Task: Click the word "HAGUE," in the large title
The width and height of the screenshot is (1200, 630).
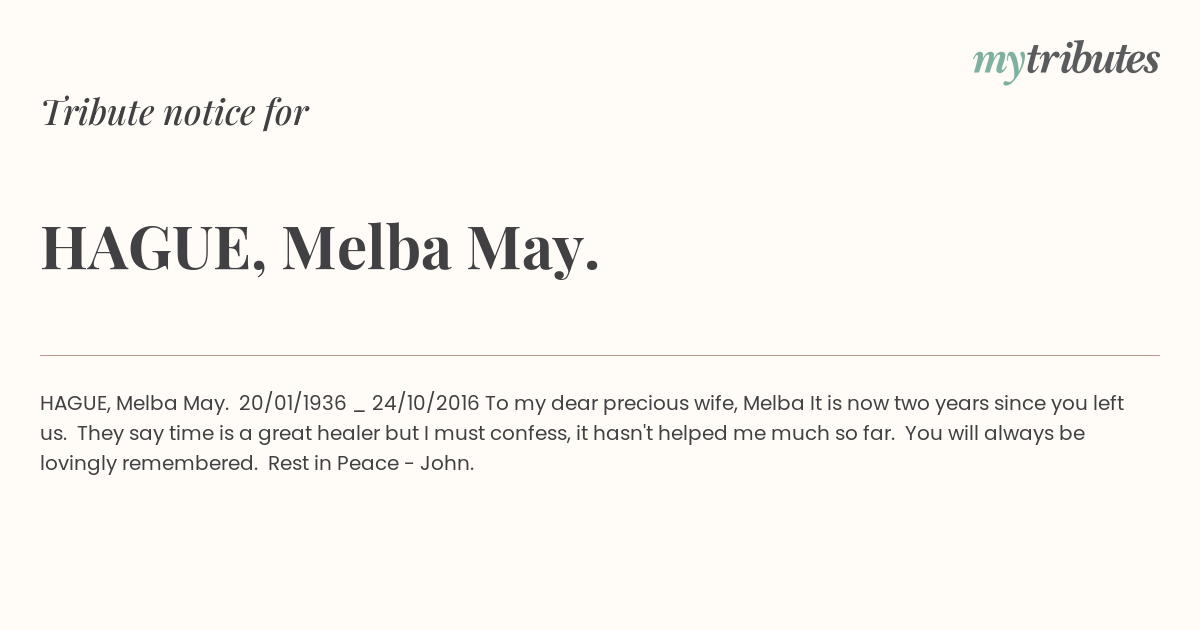Action: point(154,250)
